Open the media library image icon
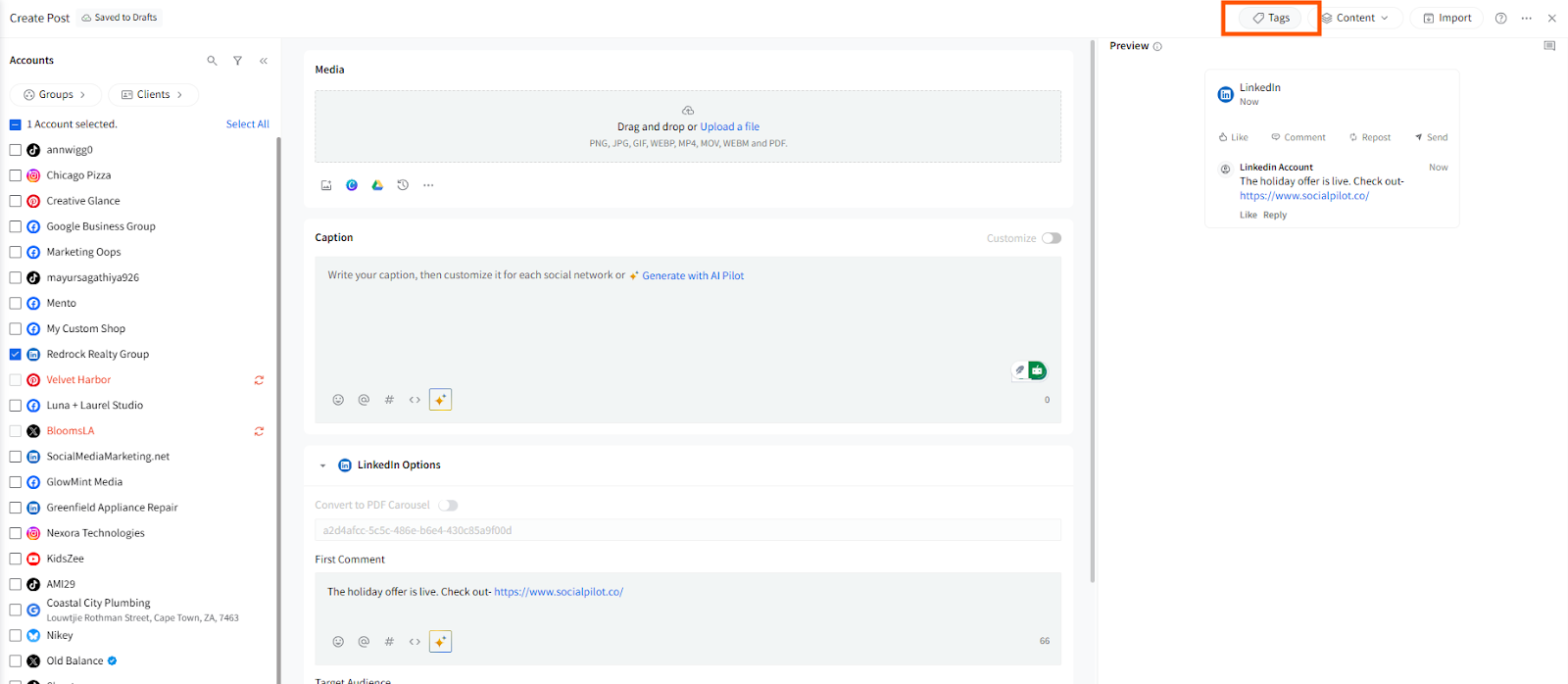This screenshot has width=1568, height=684. tap(326, 185)
